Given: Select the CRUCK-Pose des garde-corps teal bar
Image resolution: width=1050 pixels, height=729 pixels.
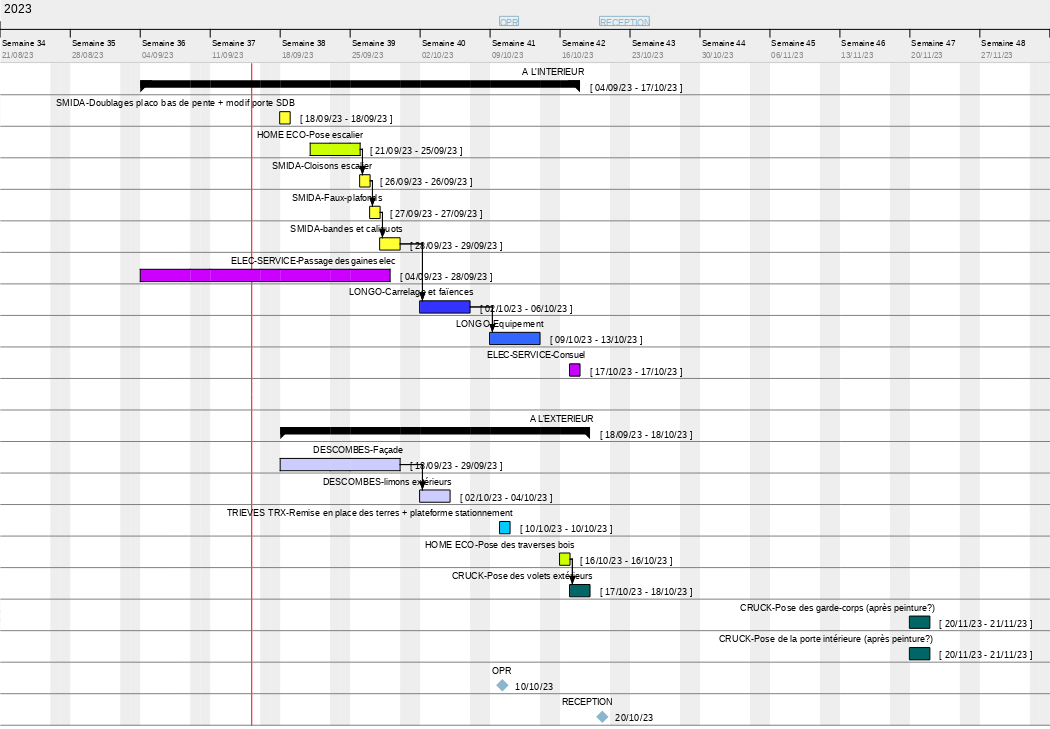Looking at the screenshot, I should tap(920, 622).
